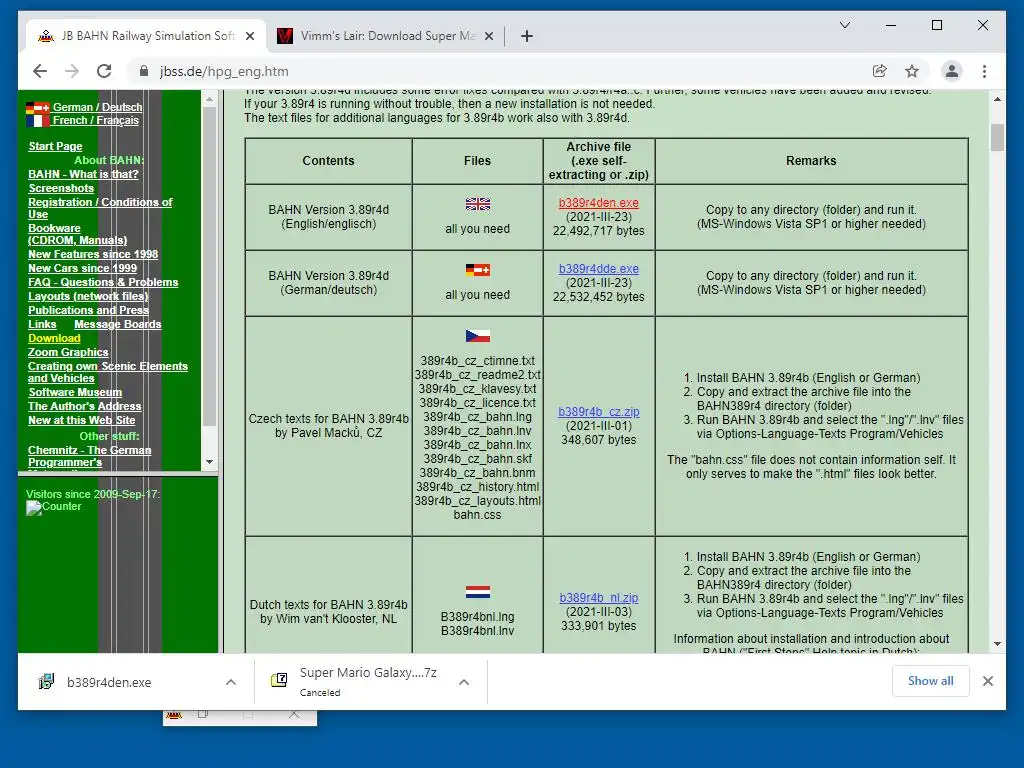Bookmark this page with the star
1024x768 pixels.
tap(912, 71)
